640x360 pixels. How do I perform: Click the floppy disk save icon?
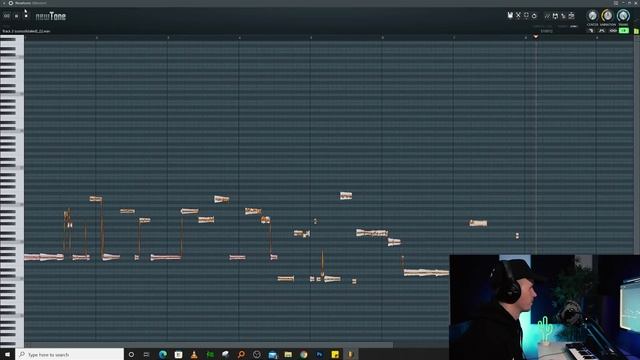point(555,16)
